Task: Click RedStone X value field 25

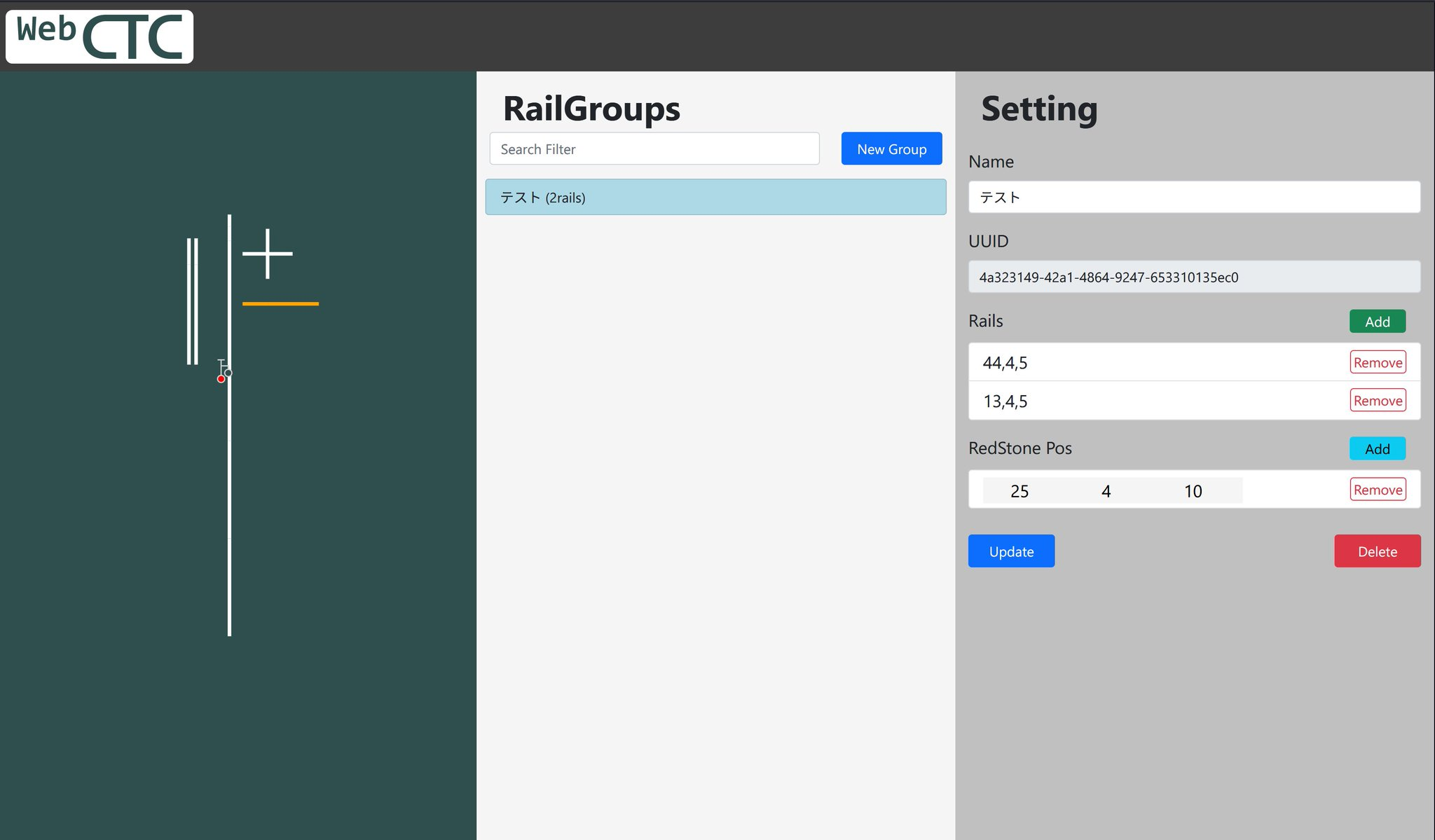Action: pos(1019,491)
